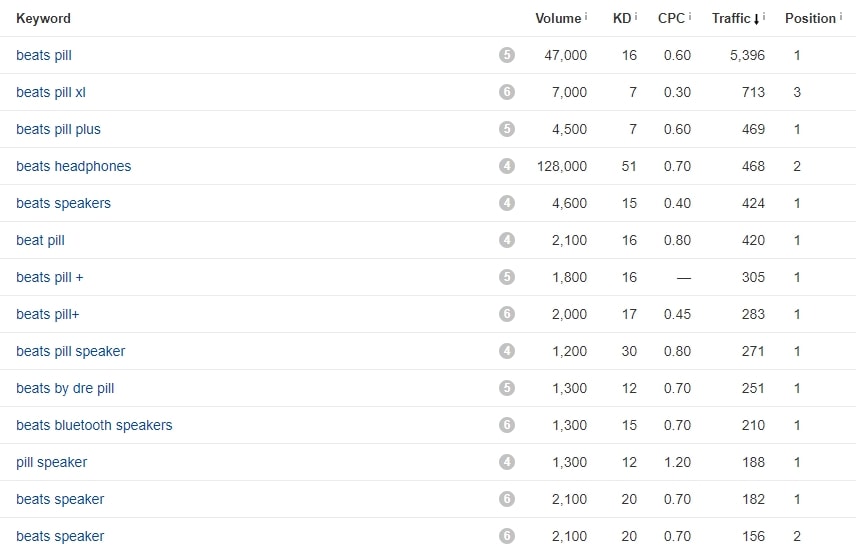This screenshot has height=551, width=856.
Task: Sort the table by KD column header
Action: tap(622, 19)
